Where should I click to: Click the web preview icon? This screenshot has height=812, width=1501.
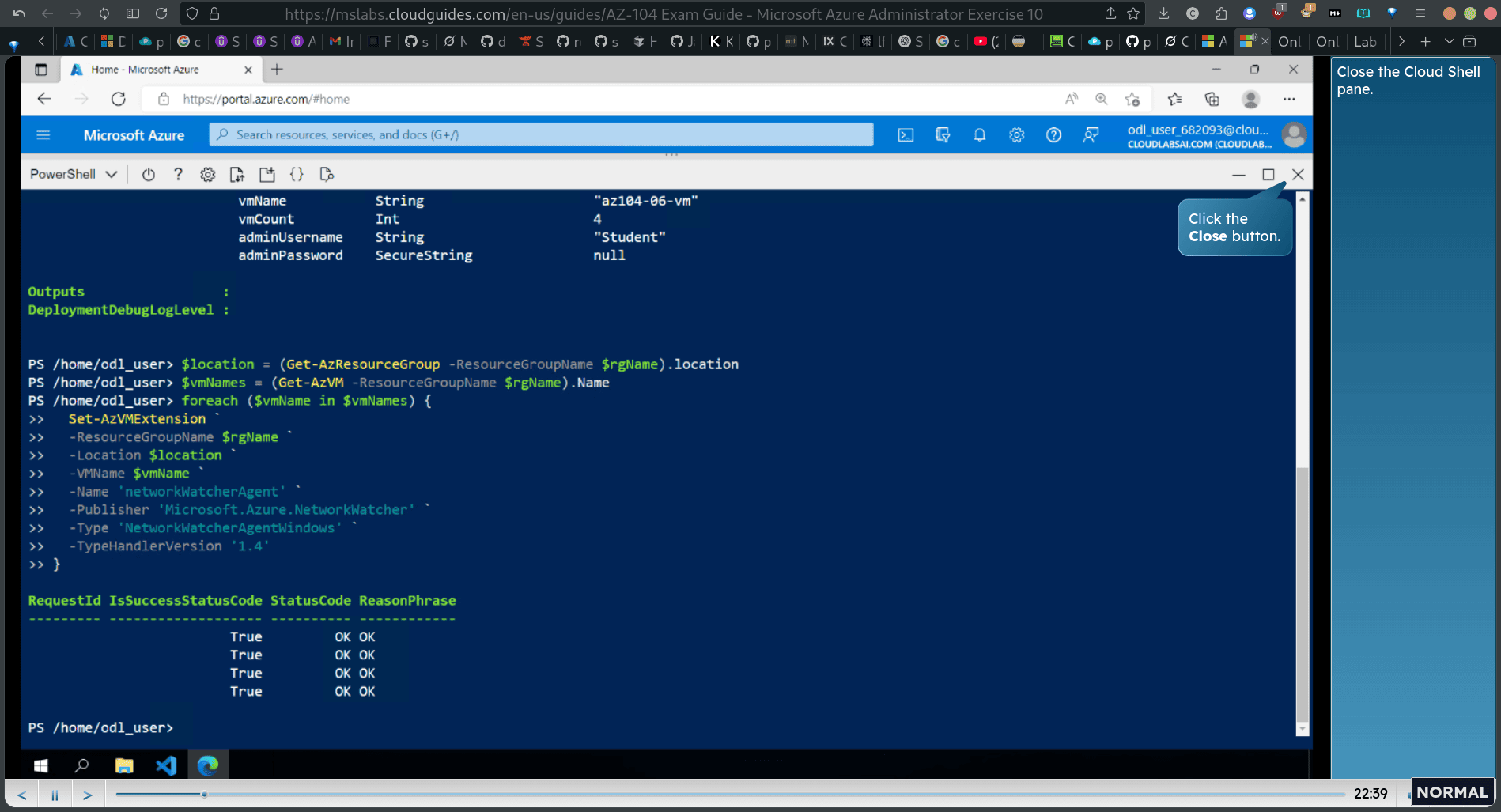327,174
